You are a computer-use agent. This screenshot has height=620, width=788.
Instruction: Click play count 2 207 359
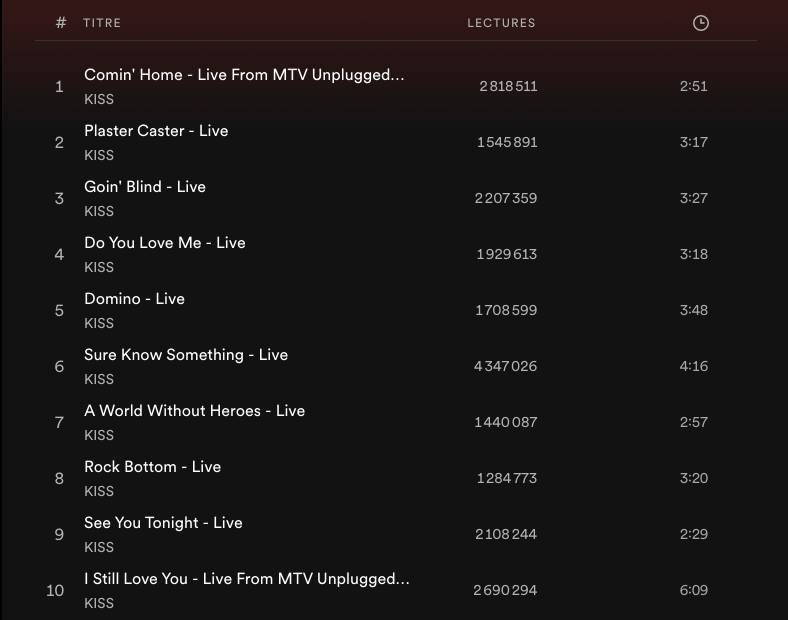pyautogui.click(x=506, y=198)
